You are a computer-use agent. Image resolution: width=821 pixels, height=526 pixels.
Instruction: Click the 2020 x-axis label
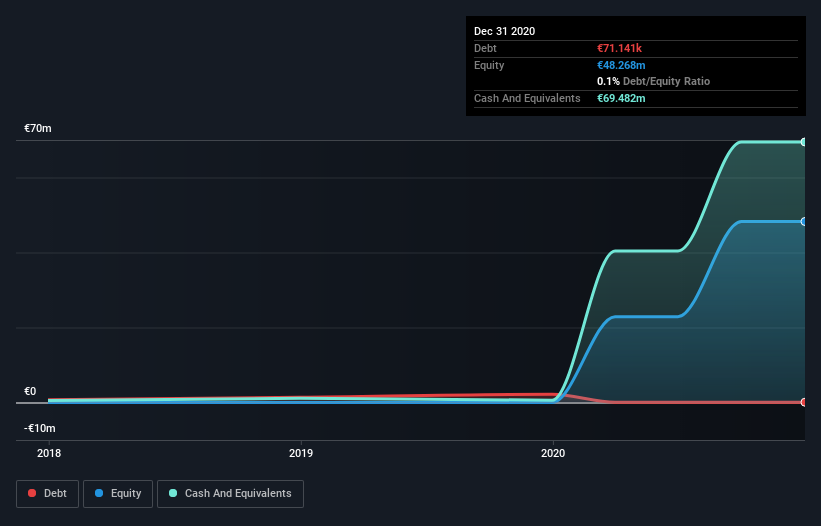tap(553, 453)
